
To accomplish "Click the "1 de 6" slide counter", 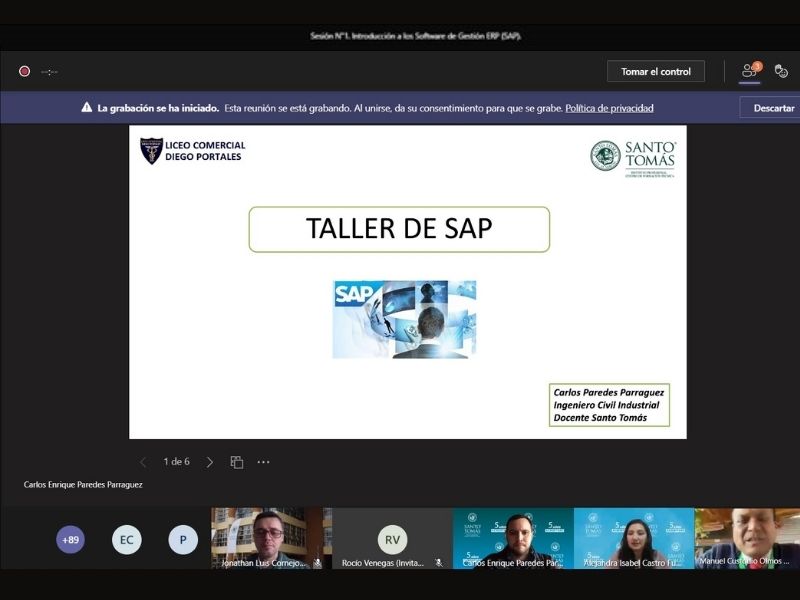I will (176, 462).
